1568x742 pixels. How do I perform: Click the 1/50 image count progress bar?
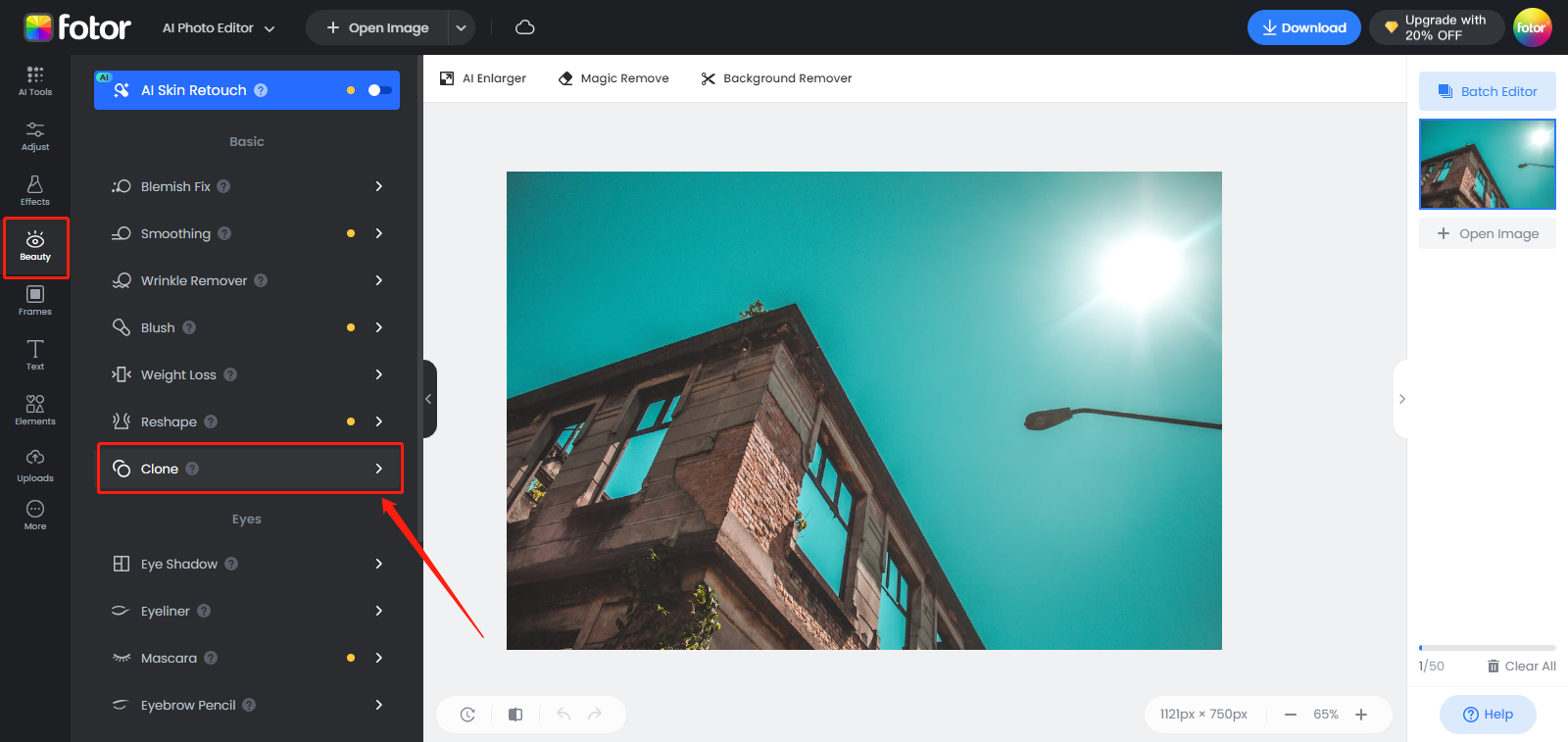pos(1488,648)
